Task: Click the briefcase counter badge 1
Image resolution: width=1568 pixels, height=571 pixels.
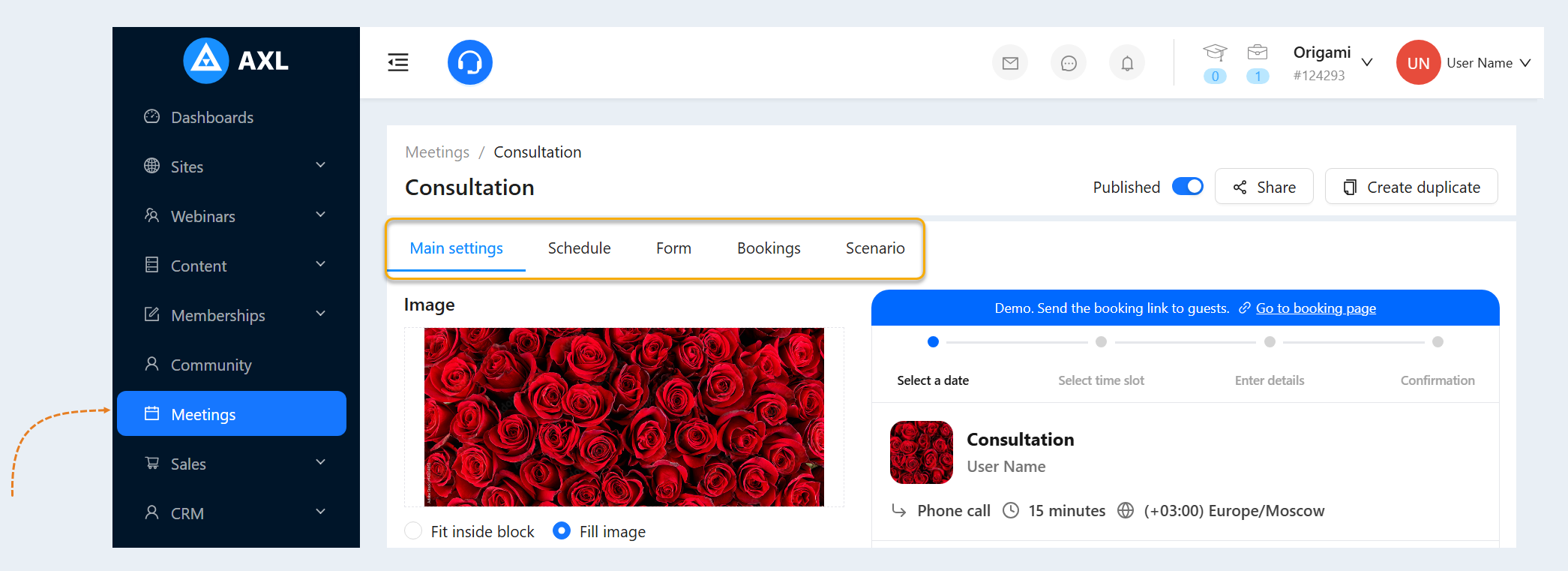Action: coord(1258,76)
